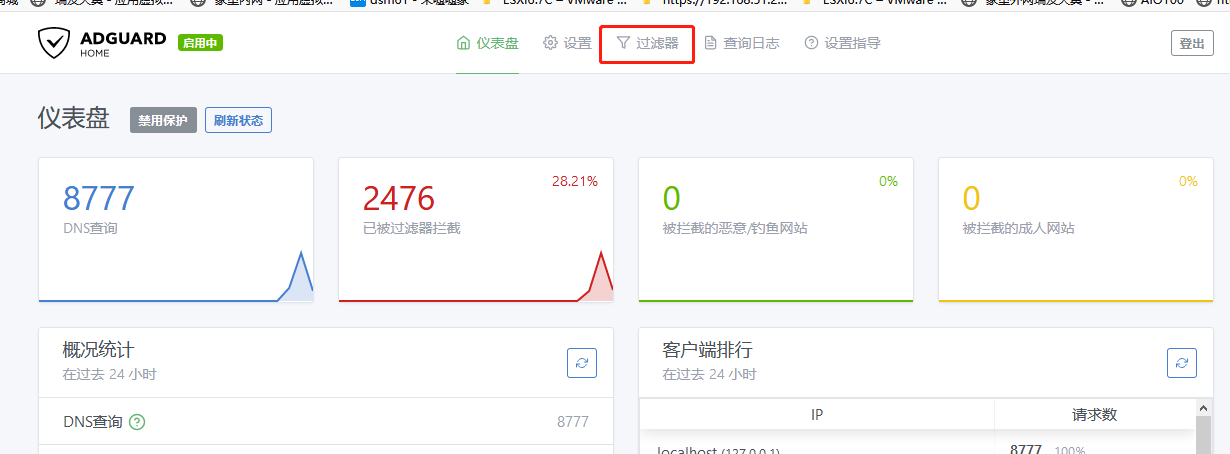
Task: Sort by the 请求数 column header
Action: 1095,414
